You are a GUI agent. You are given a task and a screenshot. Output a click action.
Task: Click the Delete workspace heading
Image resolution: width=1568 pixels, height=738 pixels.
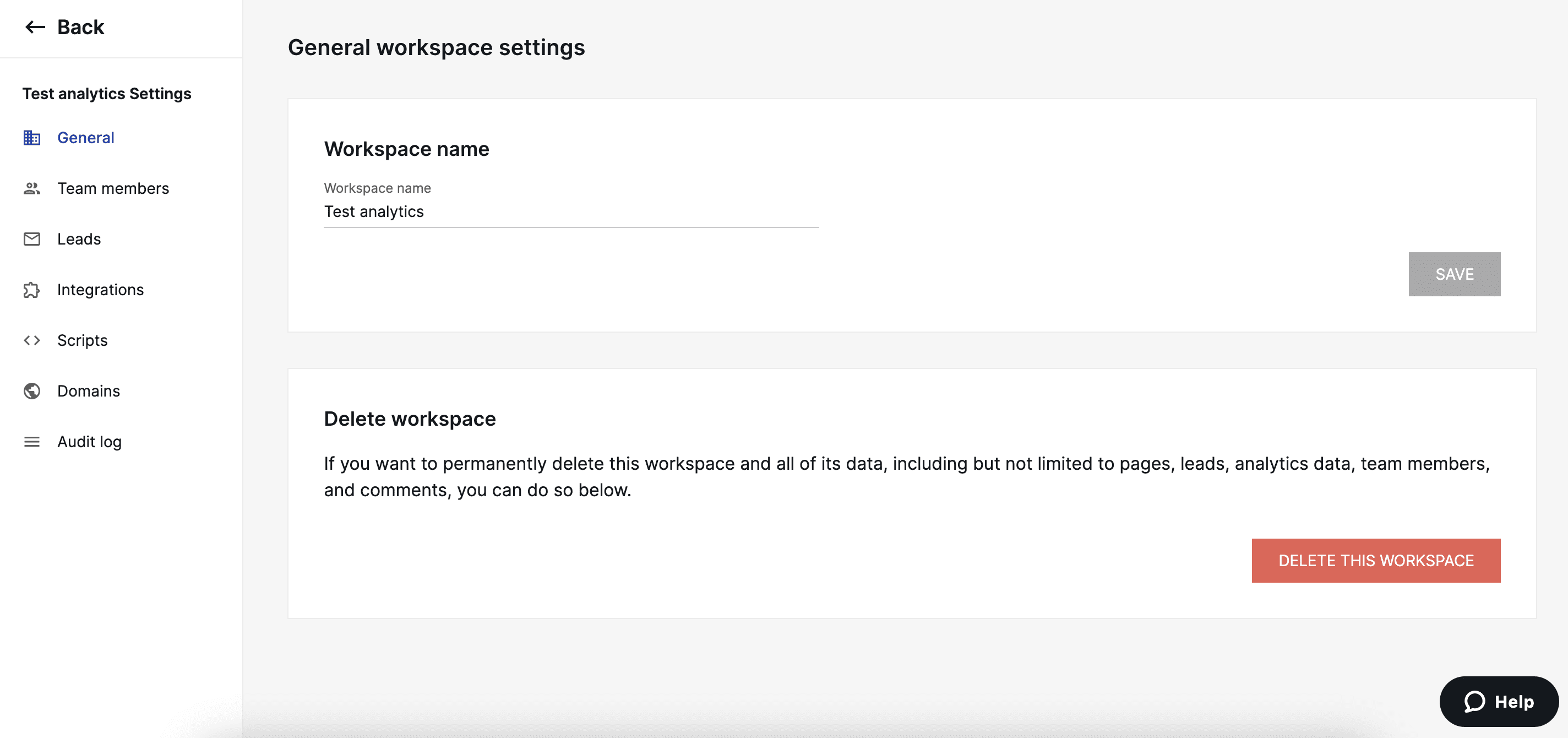click(410, 419)
